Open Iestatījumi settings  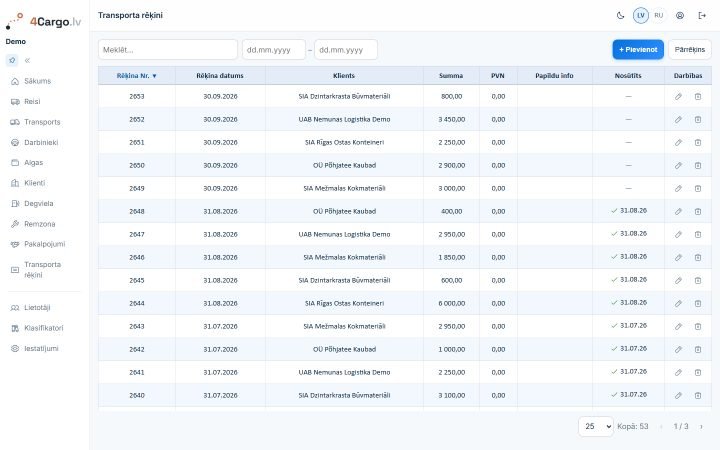(x=44, y=349)
